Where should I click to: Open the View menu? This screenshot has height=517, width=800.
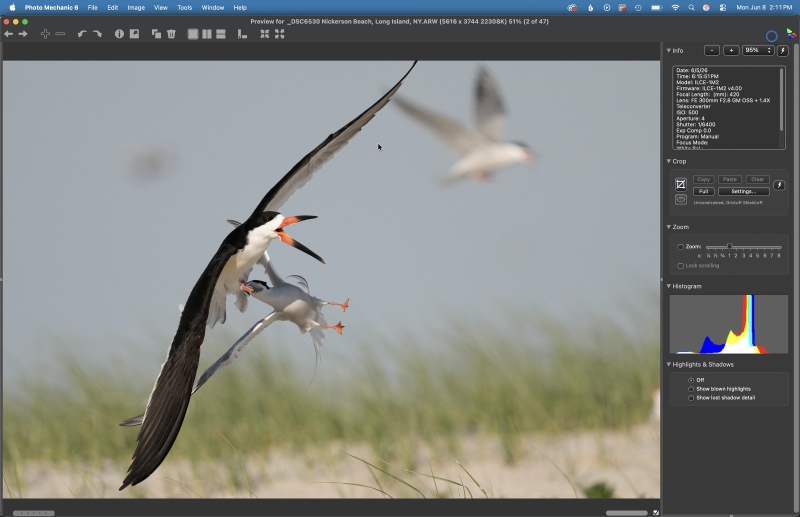pos(161,8)
